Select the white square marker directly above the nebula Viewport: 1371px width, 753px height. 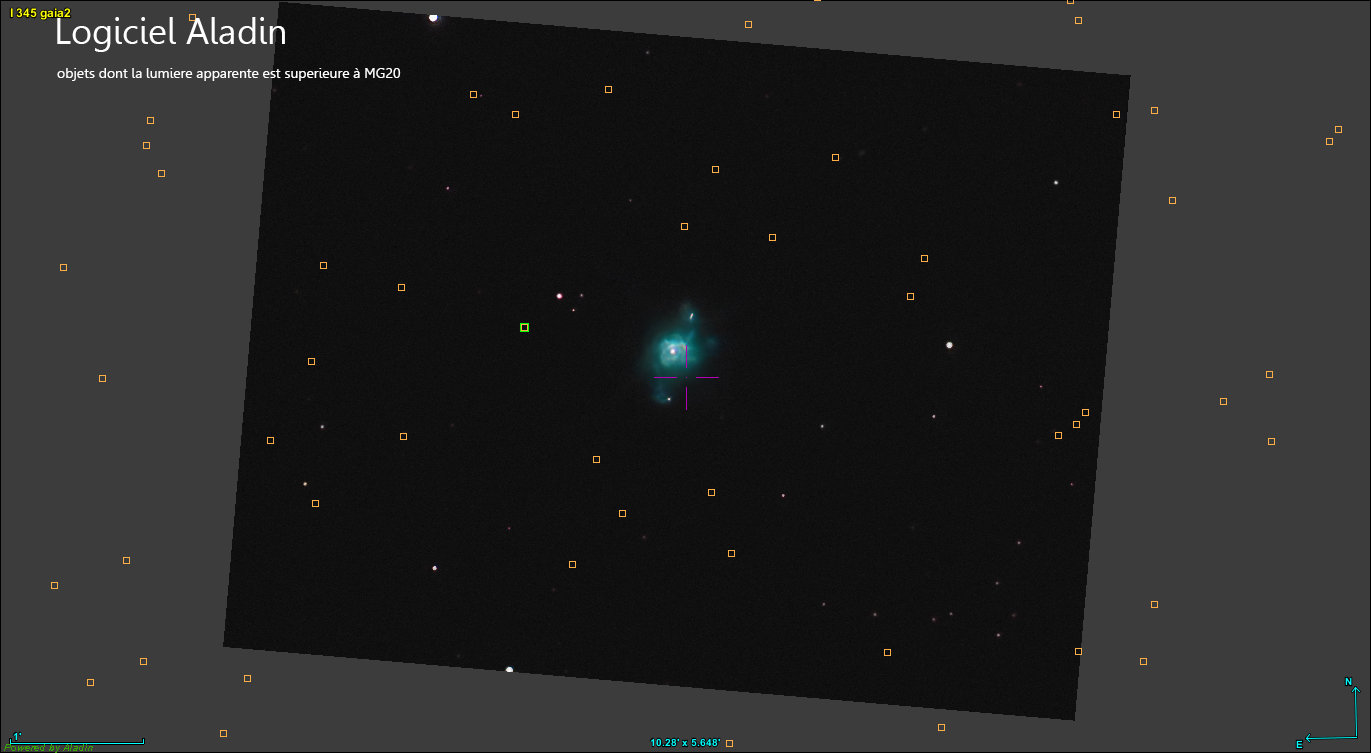684,226
